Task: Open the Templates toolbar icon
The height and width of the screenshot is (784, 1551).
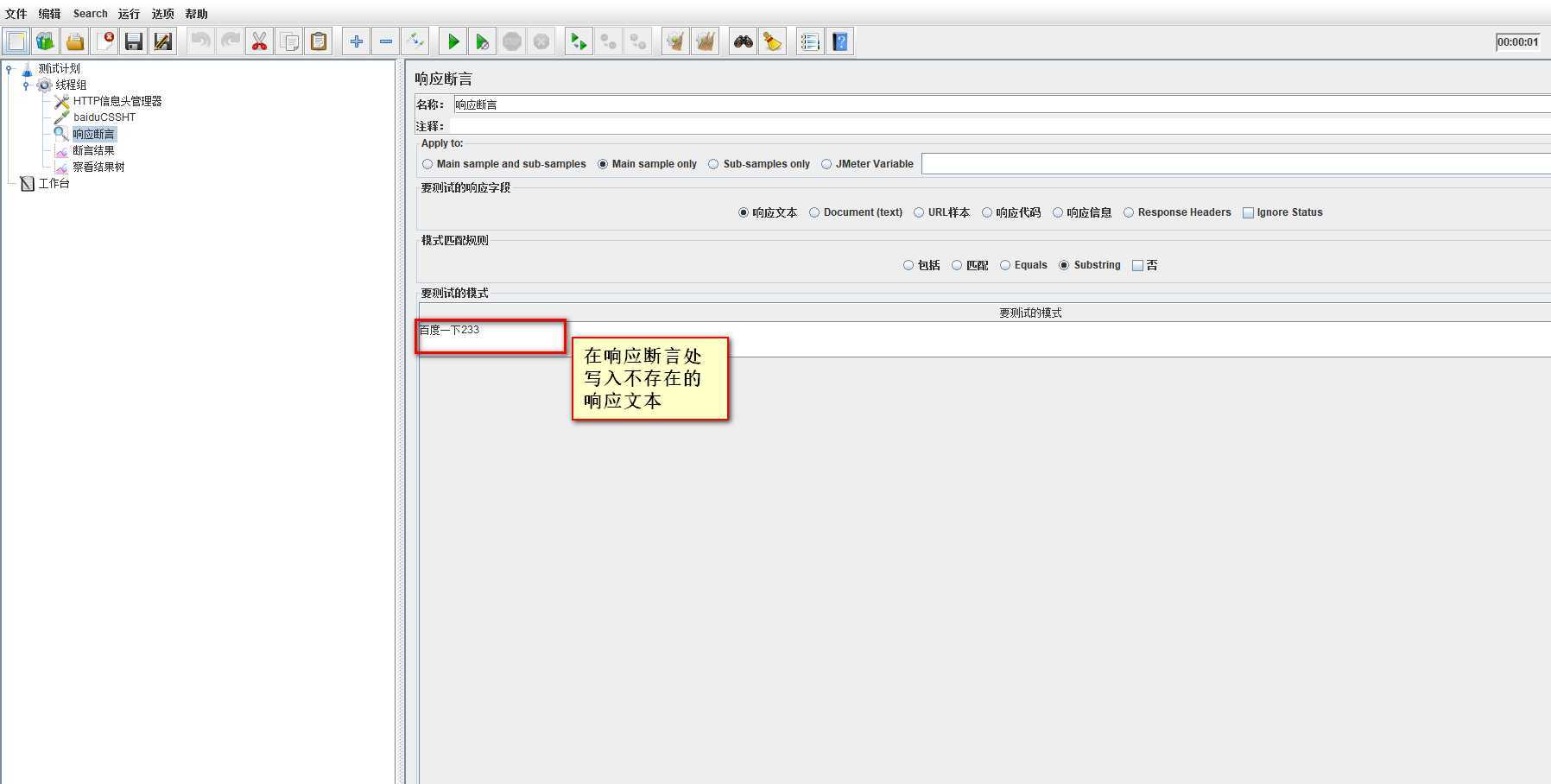Action: pos(46,41)
